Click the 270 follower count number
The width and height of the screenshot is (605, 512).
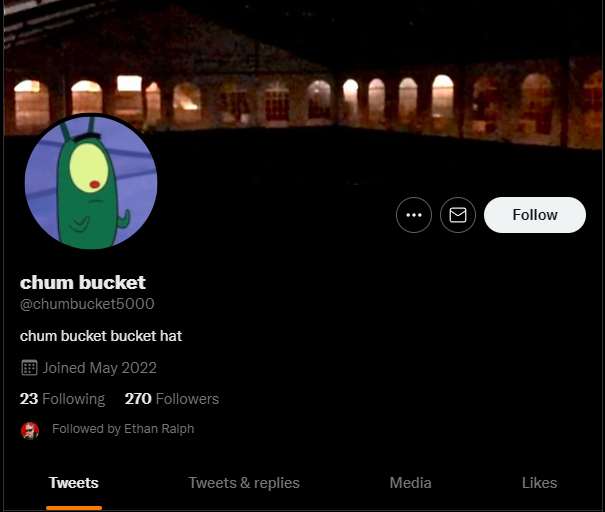(138, 399)
